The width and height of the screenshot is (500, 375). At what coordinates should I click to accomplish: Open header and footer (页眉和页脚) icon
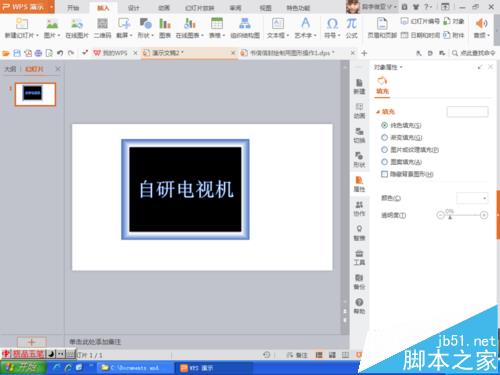[382, 24]
